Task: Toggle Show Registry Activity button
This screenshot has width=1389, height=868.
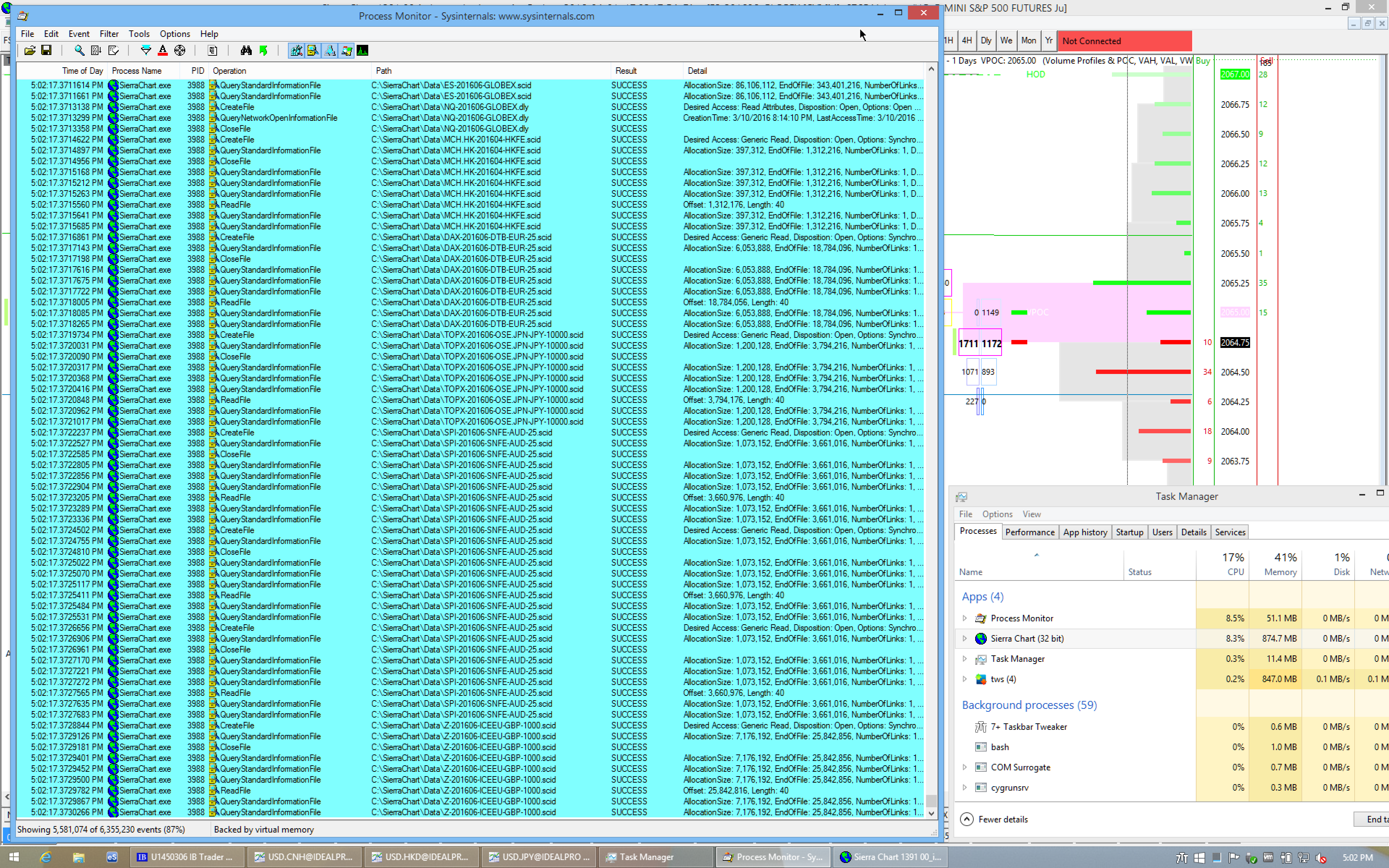Action: click(296, 51)
